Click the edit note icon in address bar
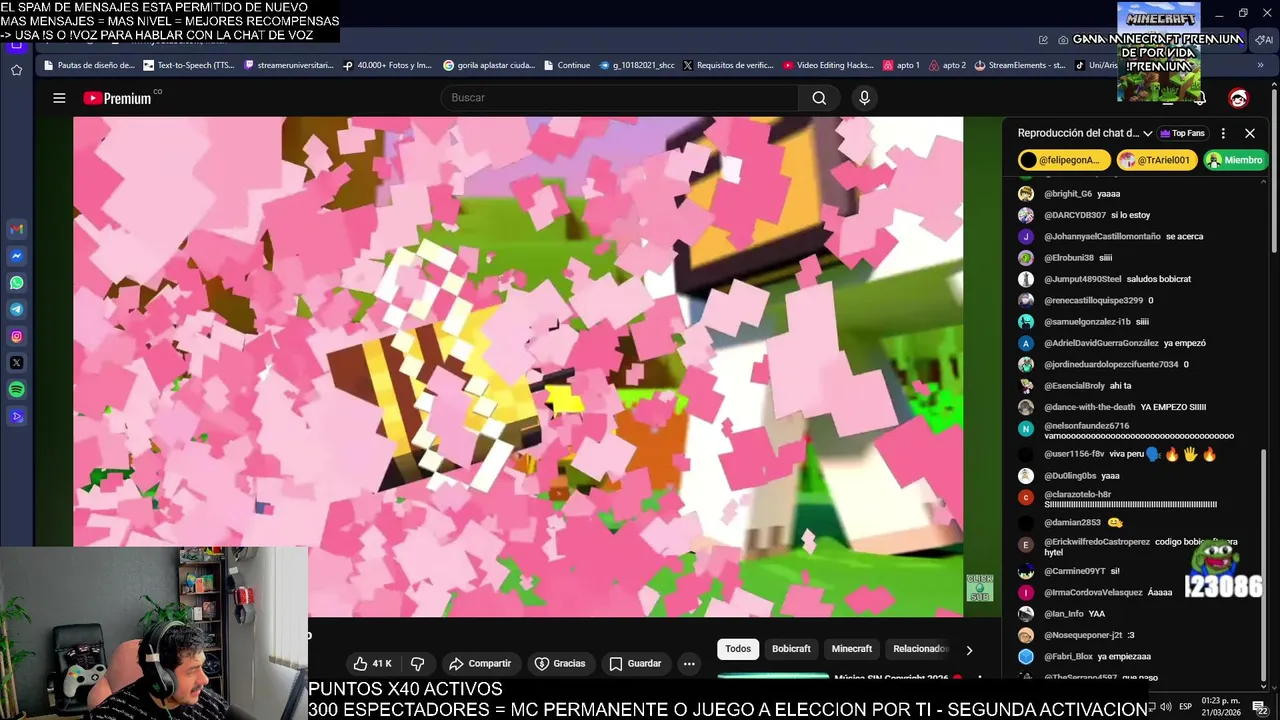 coord(1044,40)
